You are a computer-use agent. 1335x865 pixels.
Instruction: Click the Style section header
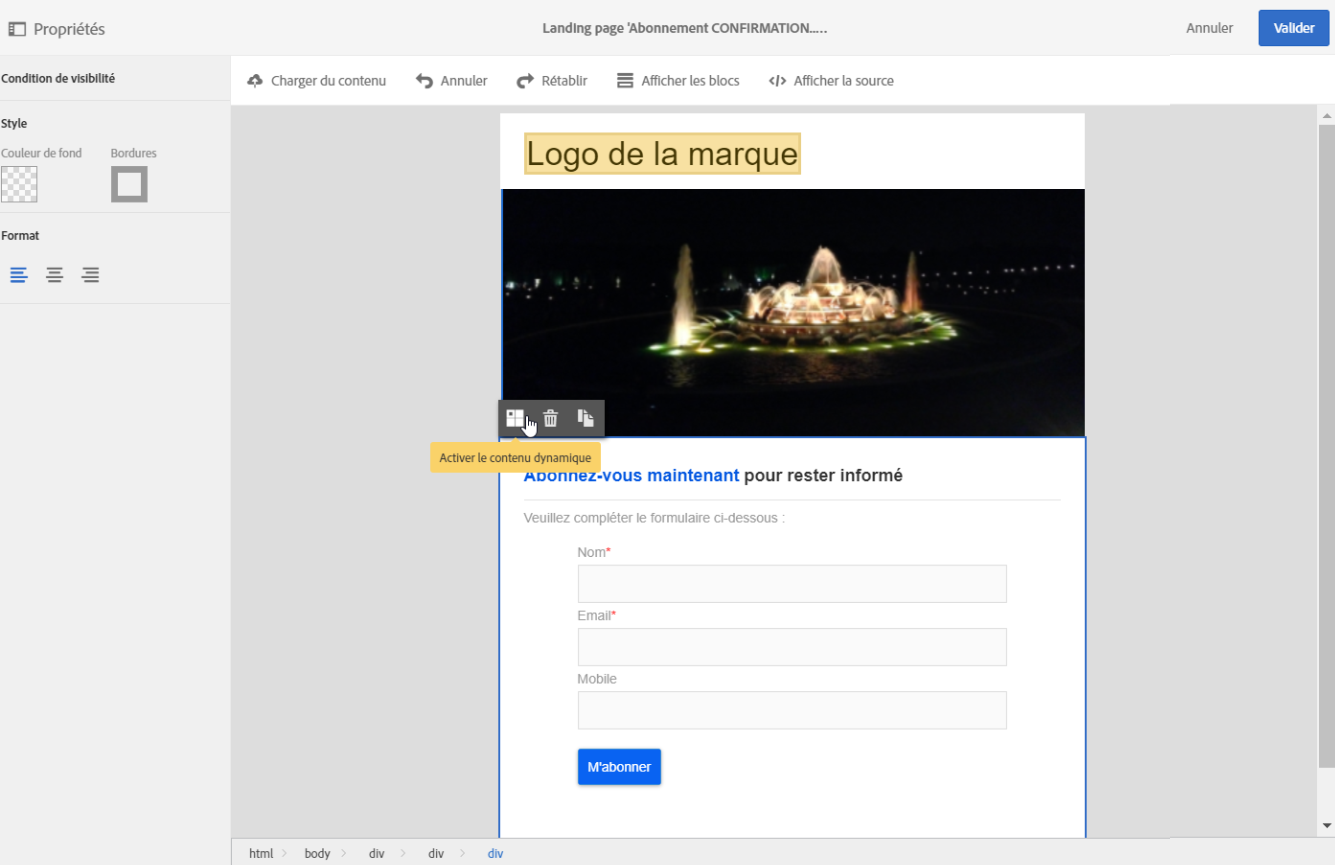[14, 124]
